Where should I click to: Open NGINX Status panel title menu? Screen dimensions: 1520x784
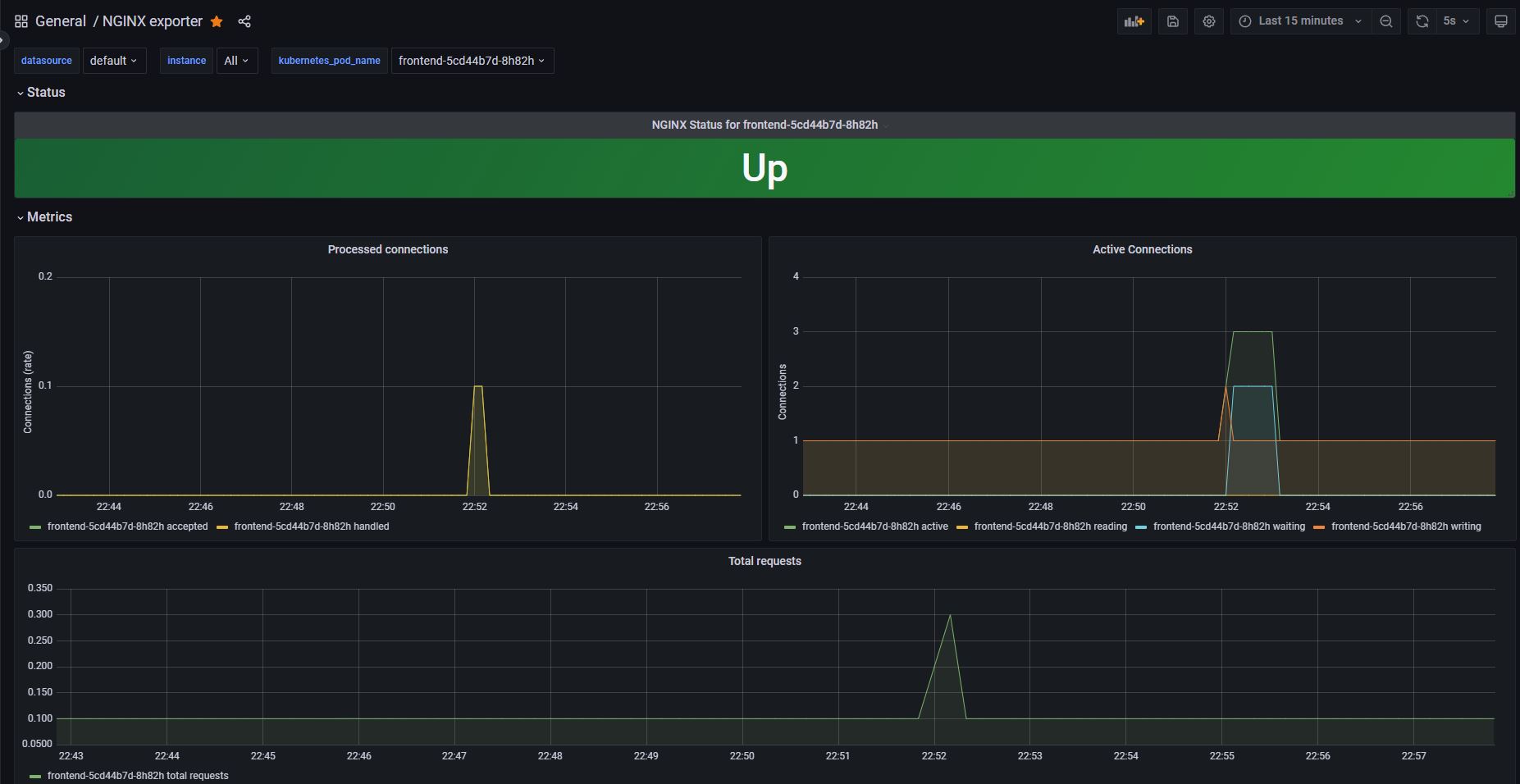click(x=765, y=125)
